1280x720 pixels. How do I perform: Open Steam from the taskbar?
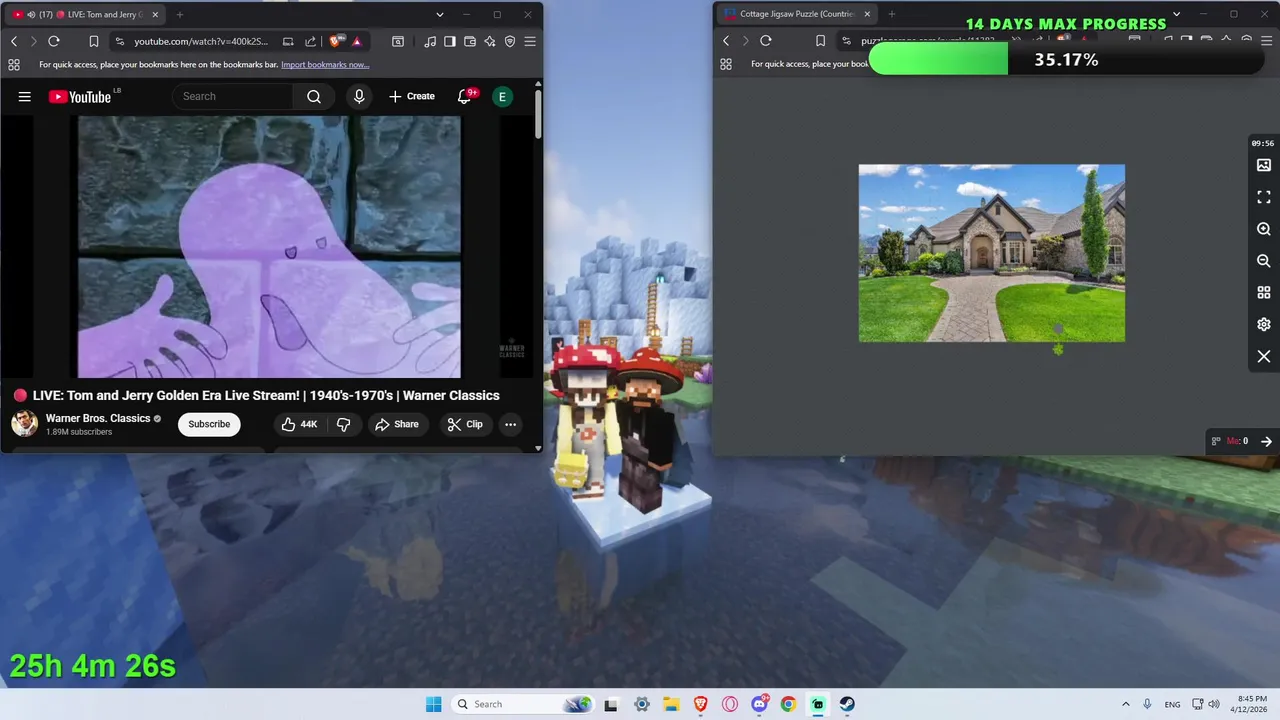point(847,704)
